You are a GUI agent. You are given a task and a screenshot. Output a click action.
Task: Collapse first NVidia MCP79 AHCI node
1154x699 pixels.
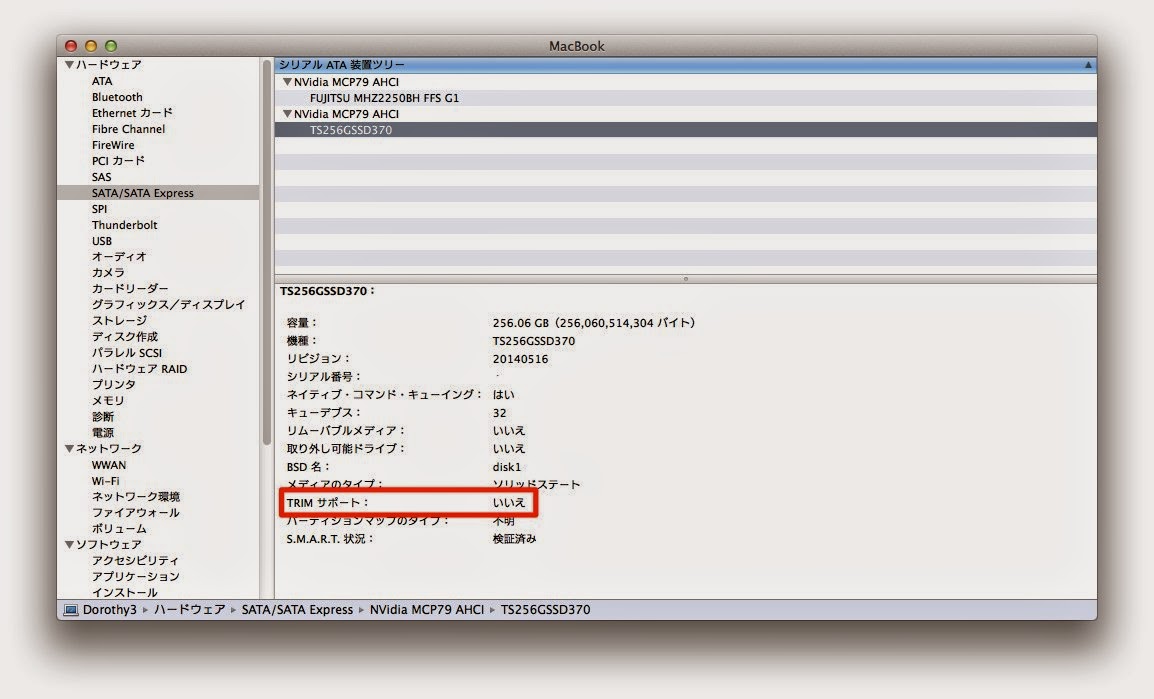point(287,82)
